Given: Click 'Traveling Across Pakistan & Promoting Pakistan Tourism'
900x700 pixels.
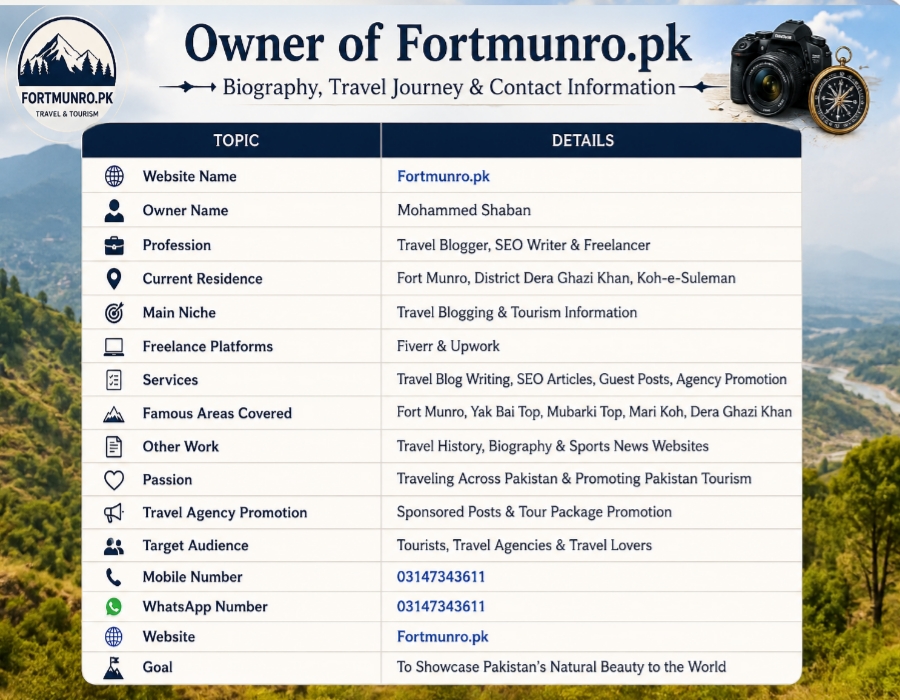Looking at the screenshot, I should click(x=574, y=479).
